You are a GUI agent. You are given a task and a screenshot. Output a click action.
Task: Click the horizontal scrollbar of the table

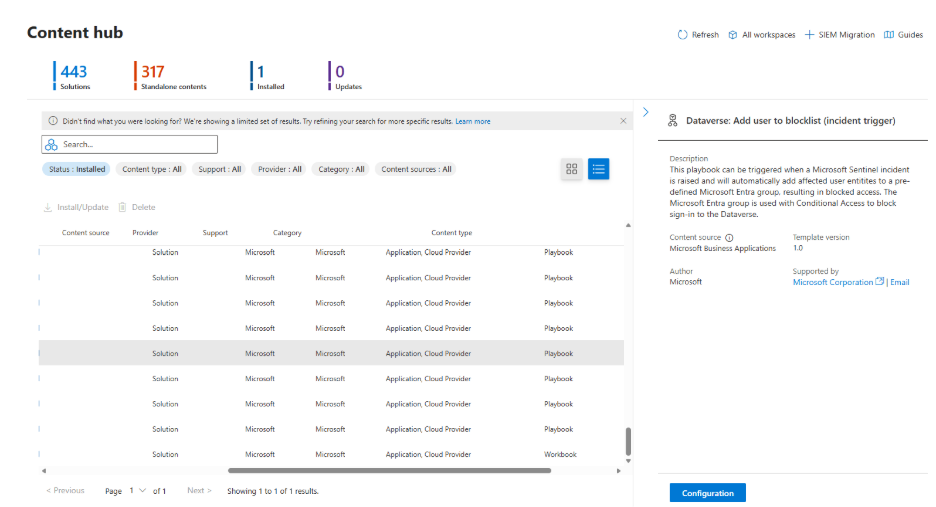389,470
